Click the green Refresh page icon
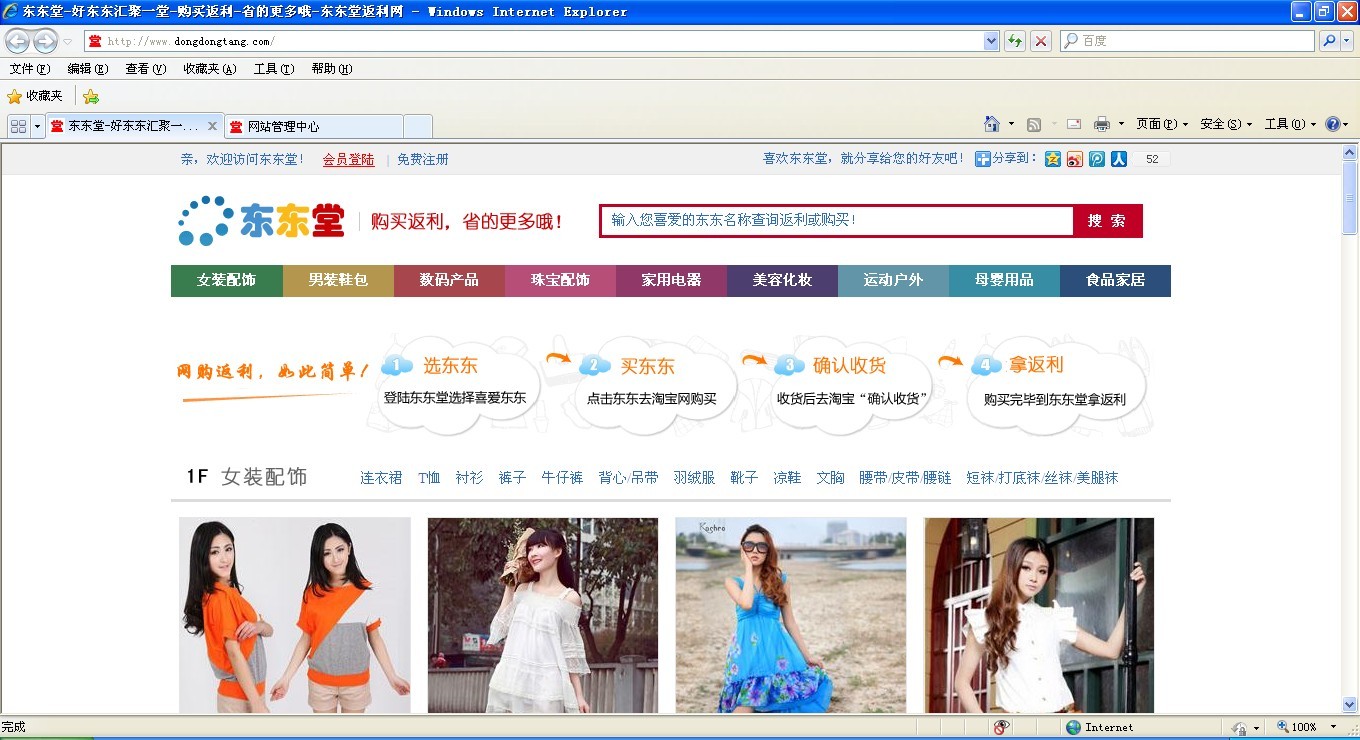Screen dimensions: 1360x740 1015,41
